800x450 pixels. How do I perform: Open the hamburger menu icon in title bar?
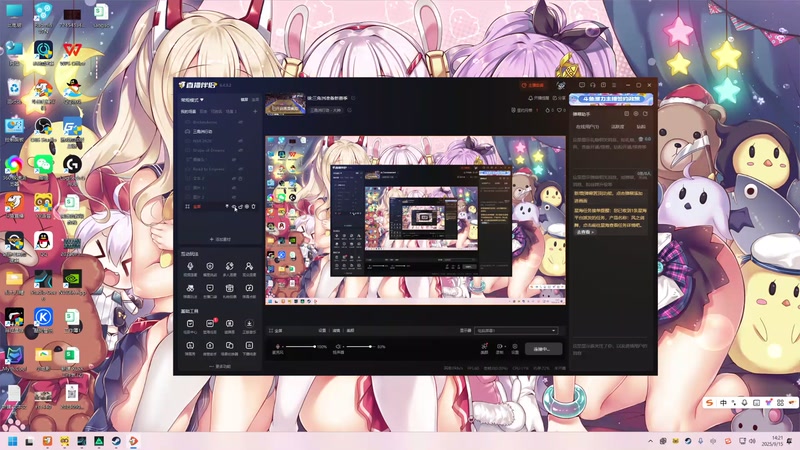tap(614, 85)
